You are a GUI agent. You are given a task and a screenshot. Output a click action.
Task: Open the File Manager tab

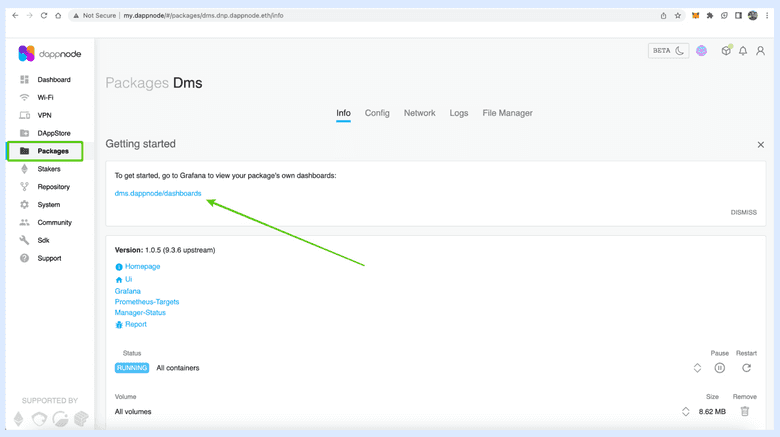point(507,113)
